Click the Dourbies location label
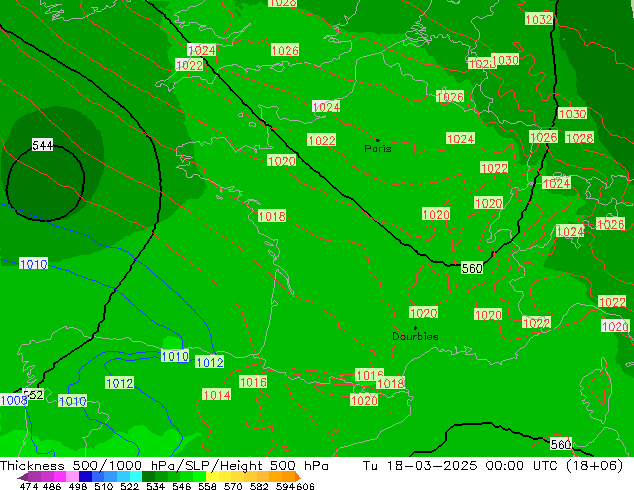The width and height of the screenshot is (634, 490). [415, 336]
